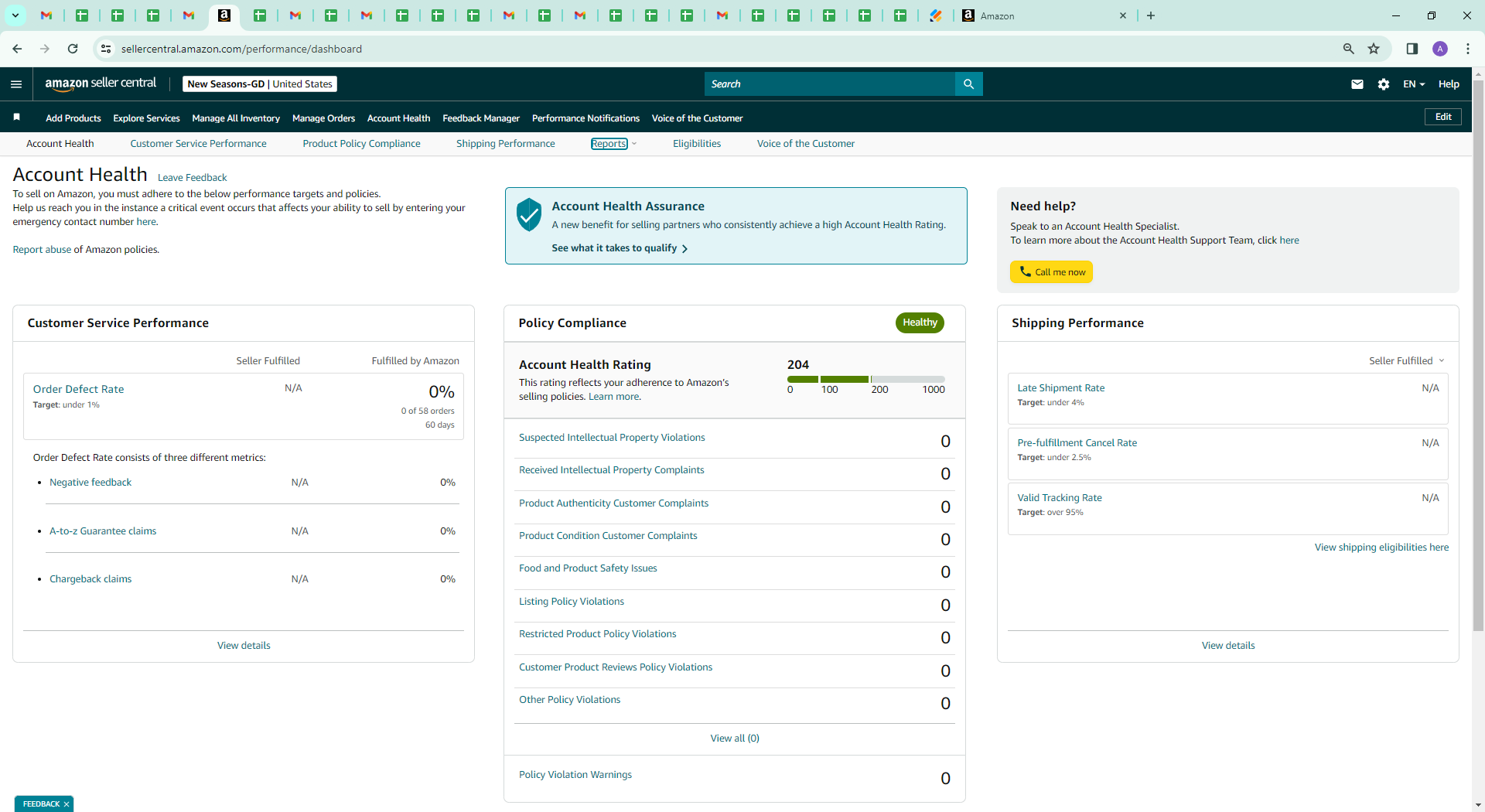Image resolution: width=1485 pixels, height=812 pixels.
Task: Bookmark this page with the star
Action: [x=1374, y=49]
